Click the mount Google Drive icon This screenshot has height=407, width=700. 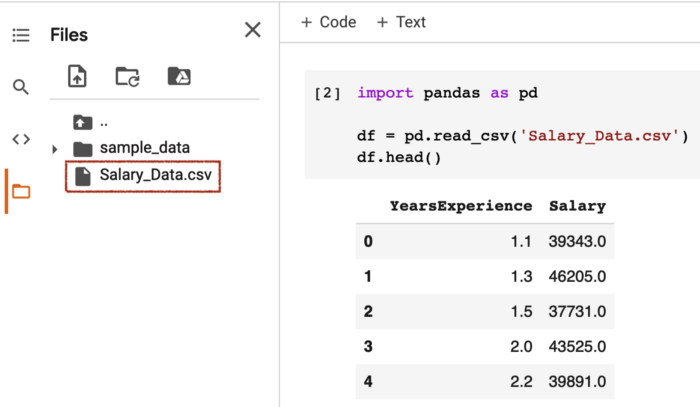click(178, 76)
